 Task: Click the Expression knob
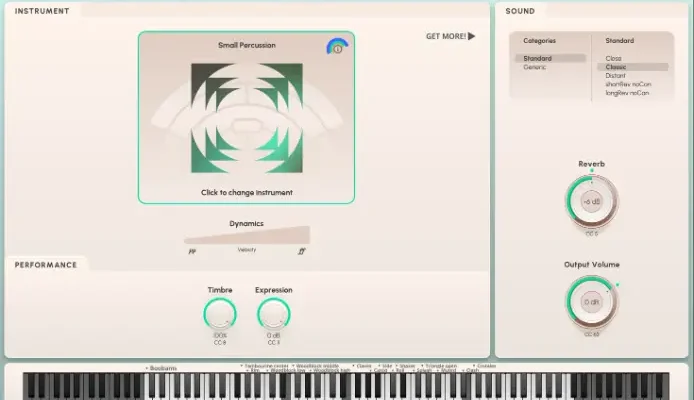tap(273, 315)
